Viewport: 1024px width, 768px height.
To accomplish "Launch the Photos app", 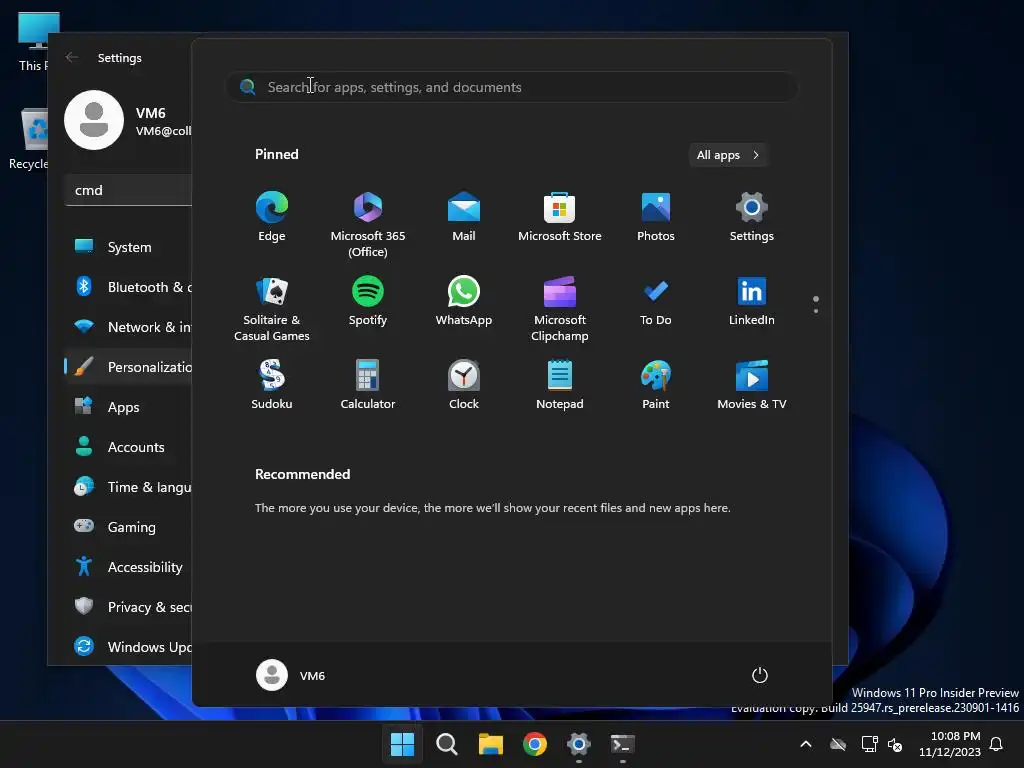I will coord(656,217).
